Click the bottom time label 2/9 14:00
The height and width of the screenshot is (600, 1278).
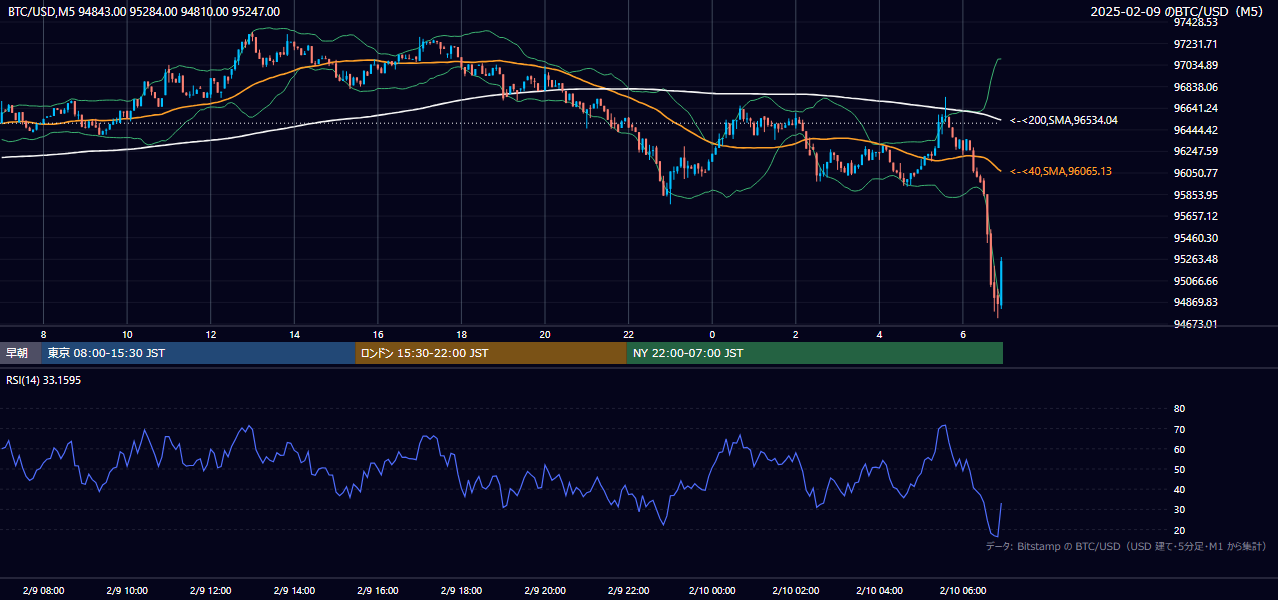[x=294, y=590]
